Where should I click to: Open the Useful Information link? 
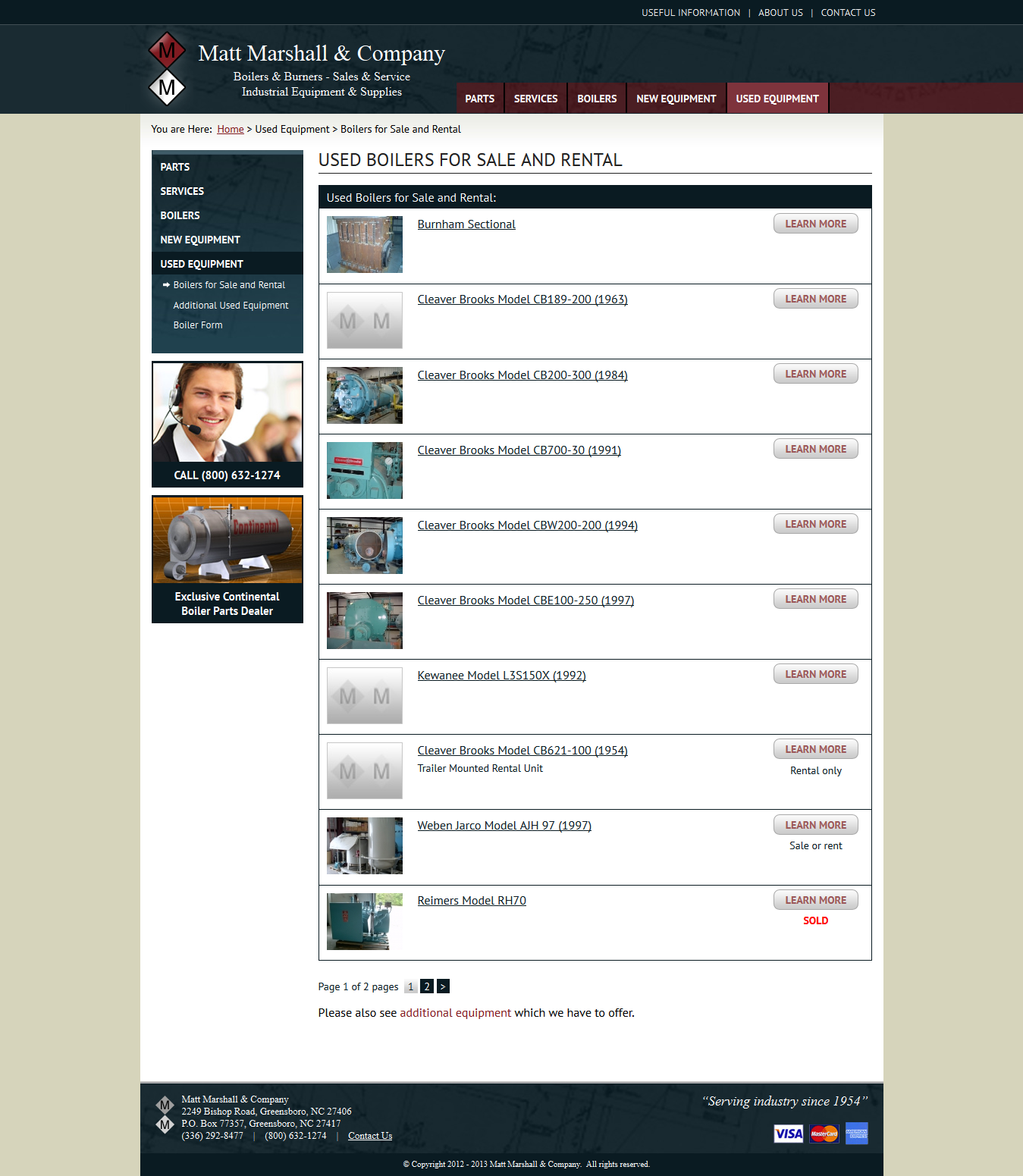pos(691,13)
